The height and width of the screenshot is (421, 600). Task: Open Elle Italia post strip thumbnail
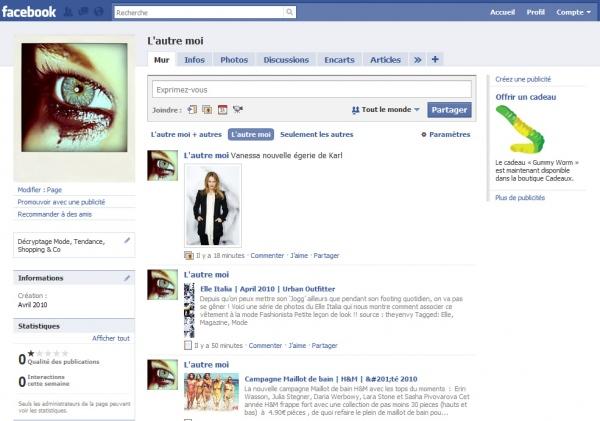[189, 310]
